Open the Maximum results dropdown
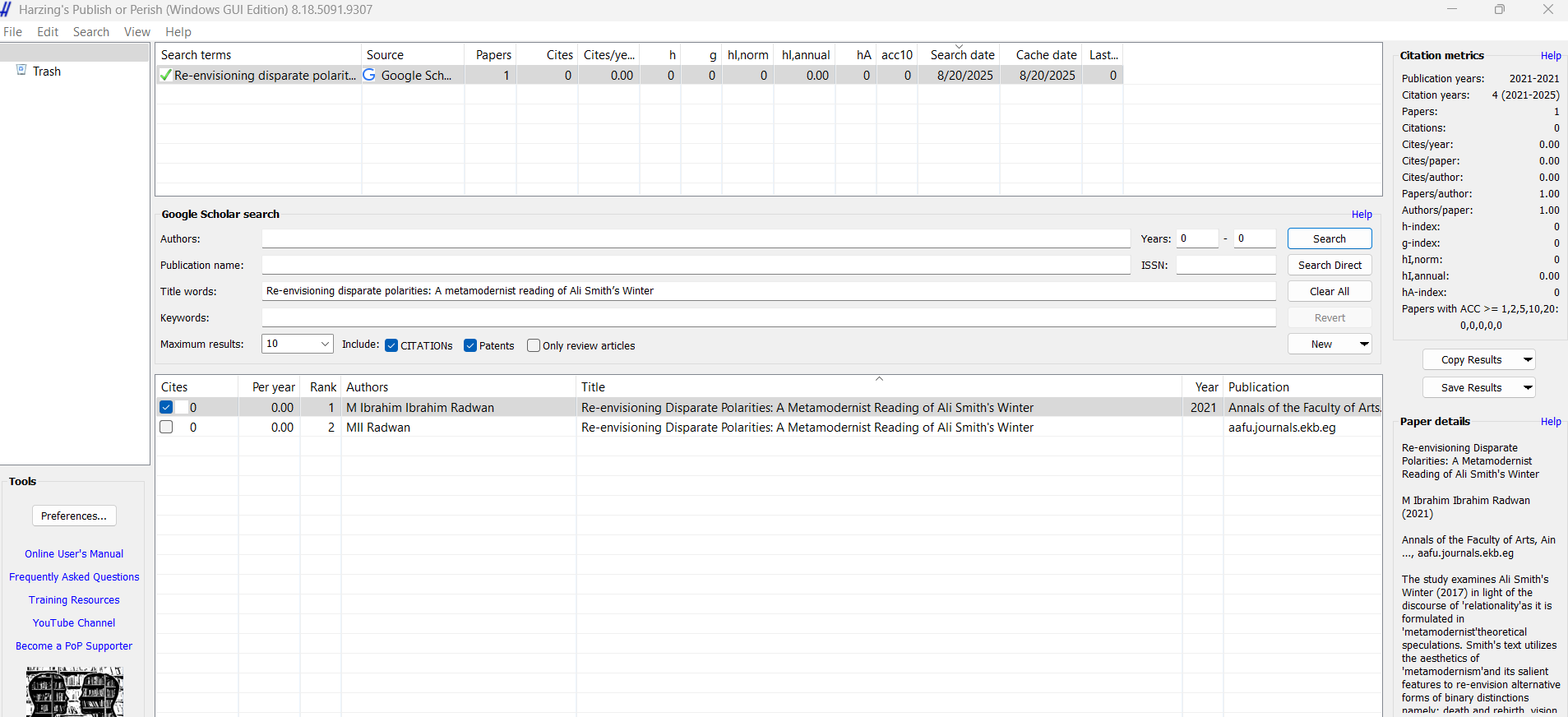Screen dimensions: 1568x717 point(325,344)
